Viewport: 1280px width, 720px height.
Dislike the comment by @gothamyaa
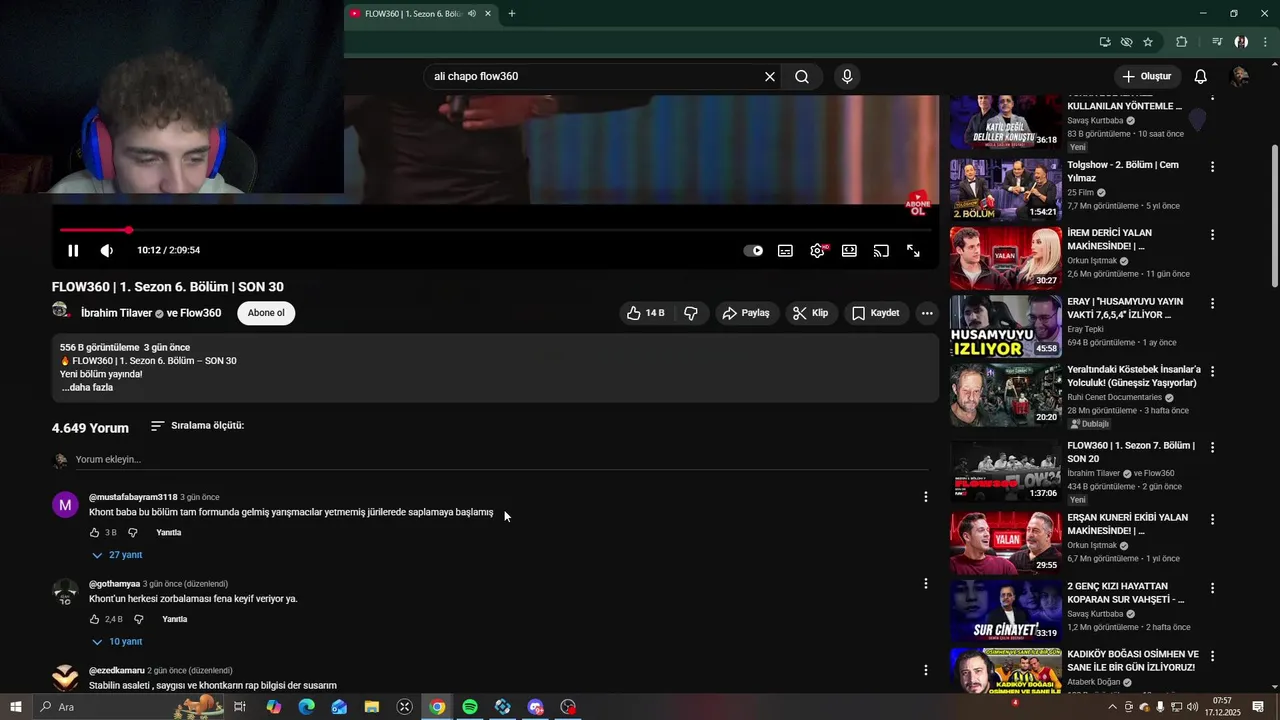coord(138,620)
